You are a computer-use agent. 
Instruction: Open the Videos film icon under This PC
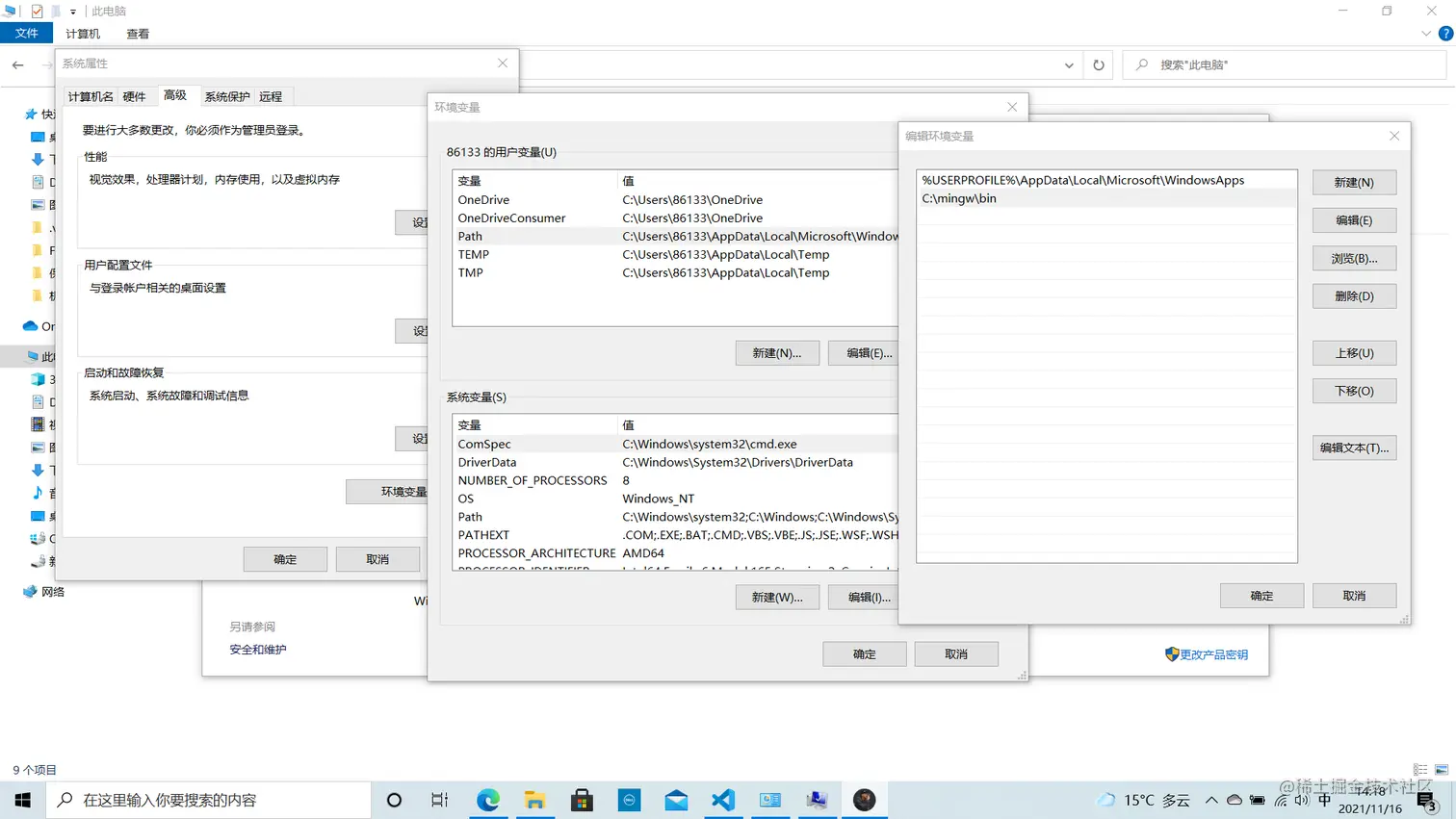(x=38, y=424)
